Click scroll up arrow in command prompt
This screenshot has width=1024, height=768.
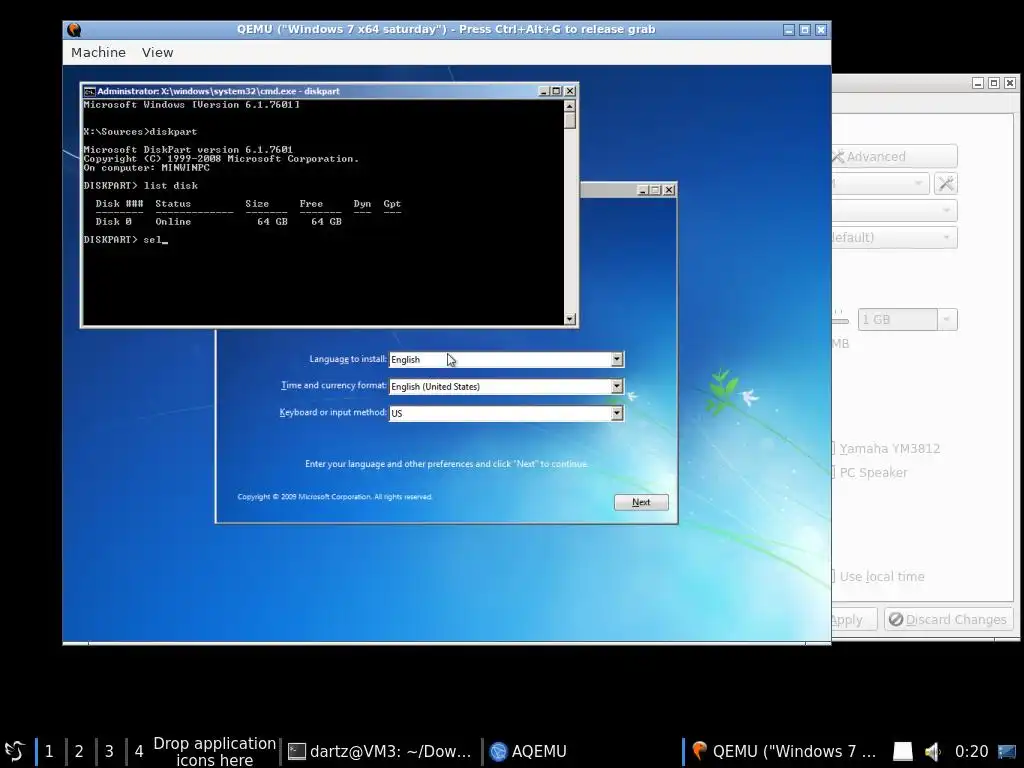570,106
